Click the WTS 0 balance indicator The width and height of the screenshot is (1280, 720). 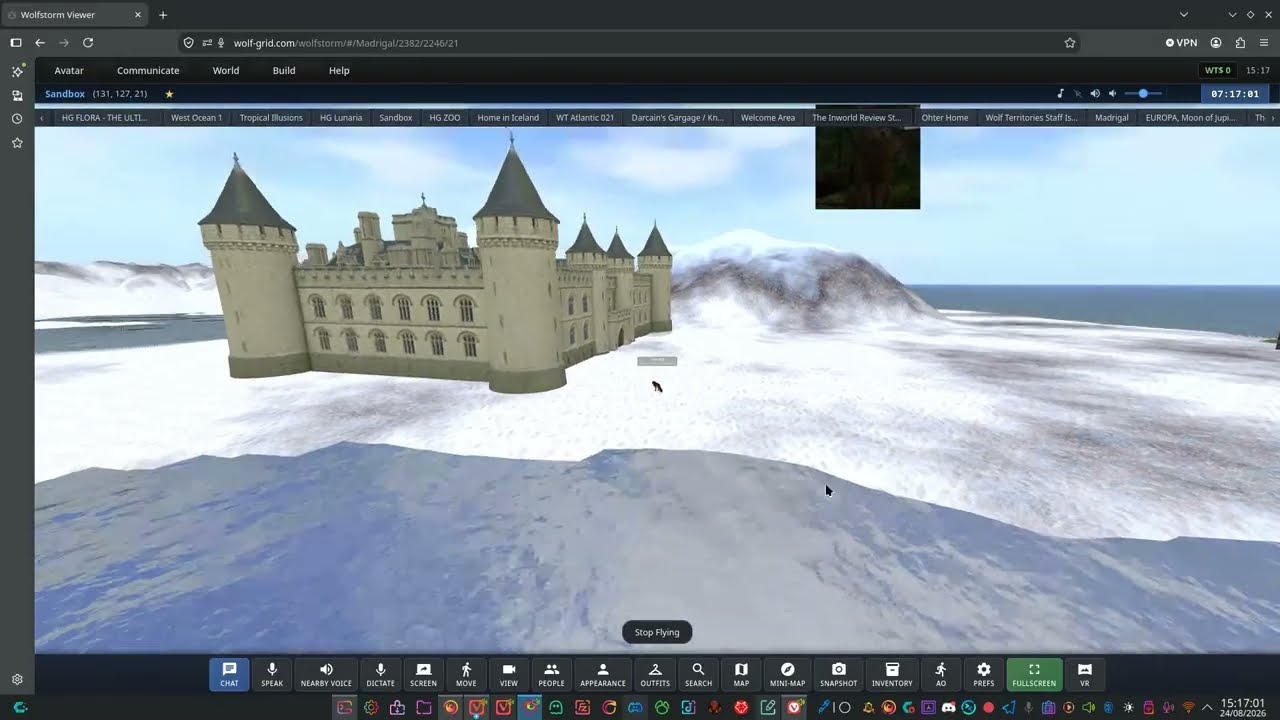point(1218,70)
